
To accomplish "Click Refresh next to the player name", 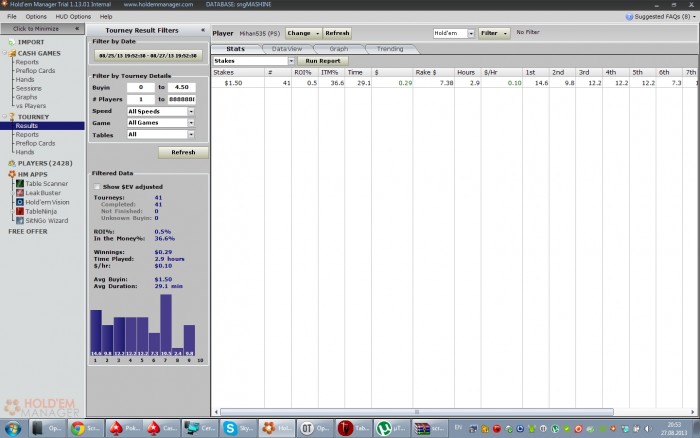I will [x=337, y=33].
